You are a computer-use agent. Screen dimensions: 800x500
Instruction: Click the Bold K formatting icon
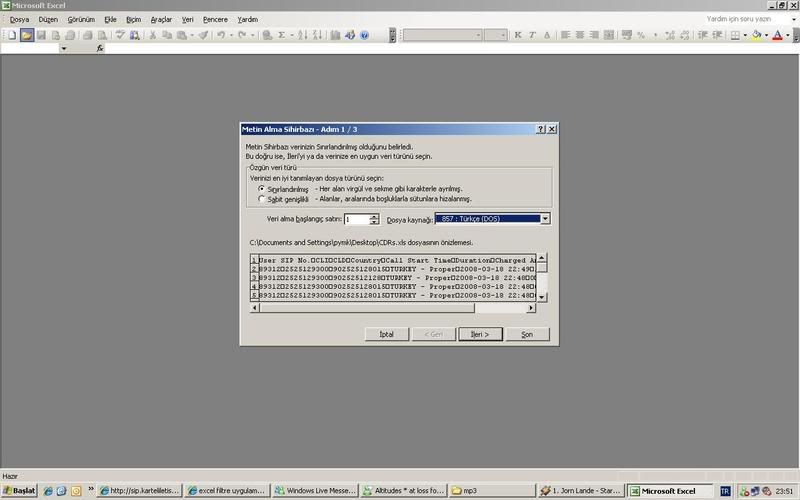pyautogui.click(x=518, y=35)
